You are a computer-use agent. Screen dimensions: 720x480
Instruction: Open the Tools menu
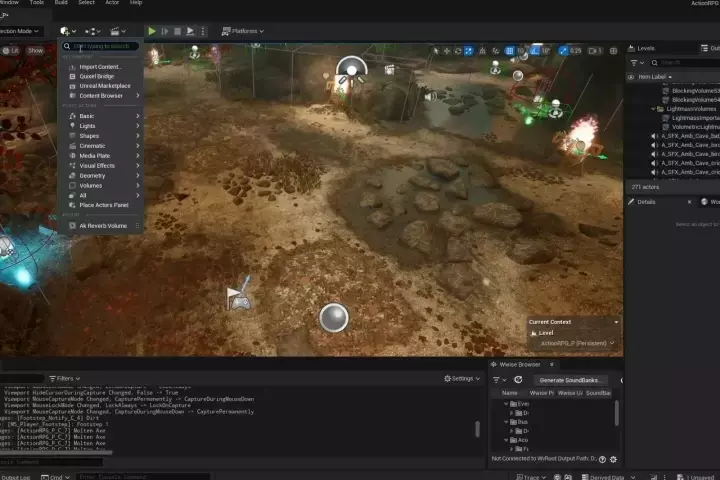coord(37,2)
